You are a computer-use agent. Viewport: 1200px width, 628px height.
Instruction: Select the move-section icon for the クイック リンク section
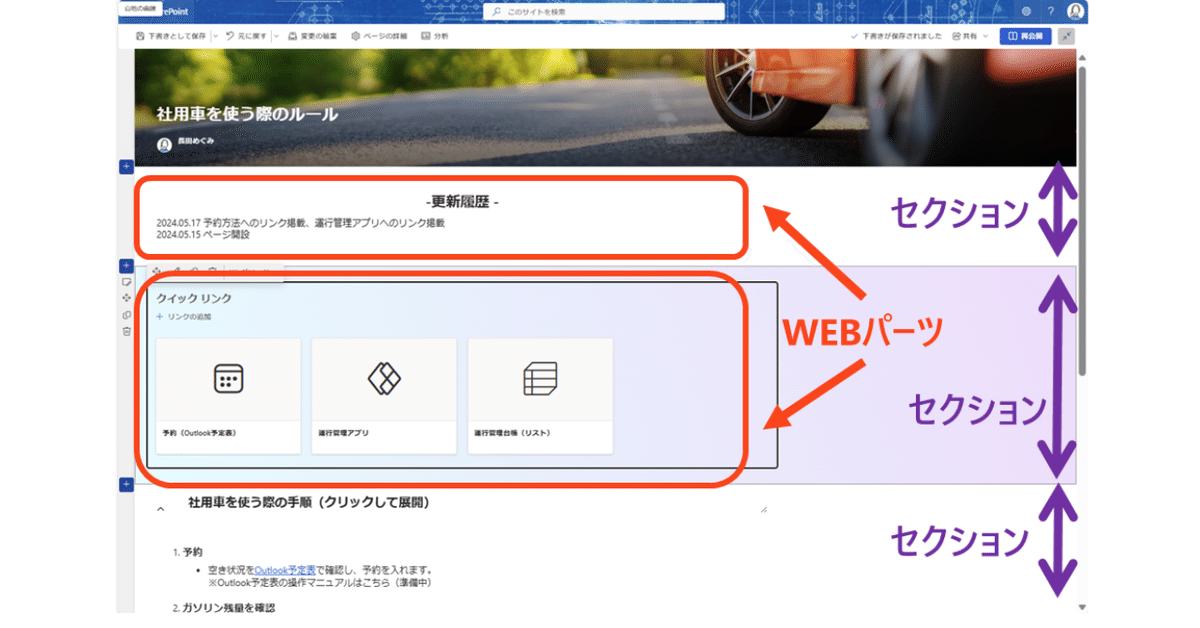click(x=126, y=298)
